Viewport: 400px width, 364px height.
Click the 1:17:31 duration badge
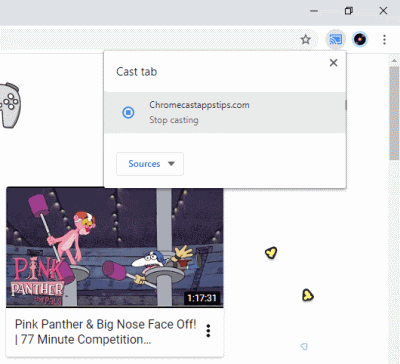(202, 298)
